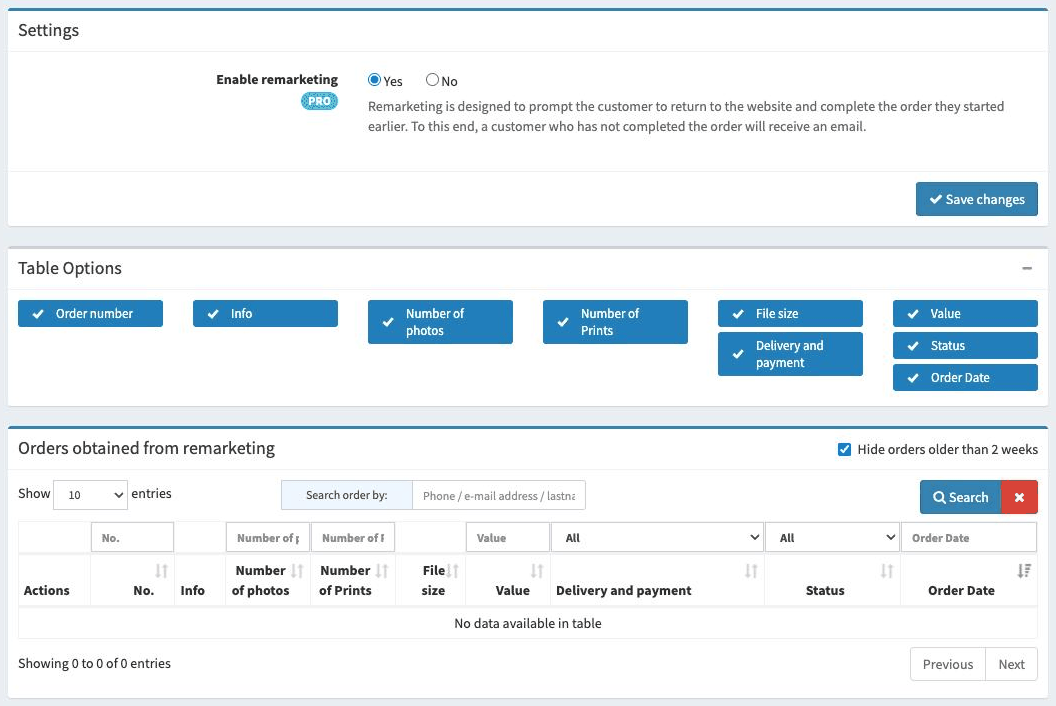This screenshot has height=706, width=1056.
Task: Uncheck Hide orders older than 2 weeks
Action: (x=845, y=449)
